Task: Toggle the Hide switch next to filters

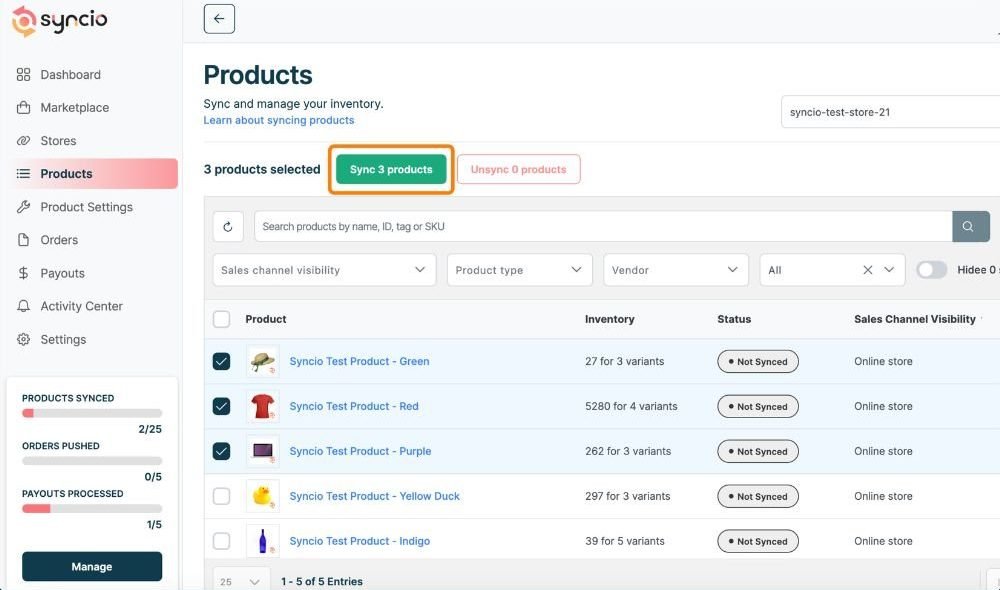Action: coord(931,270)
